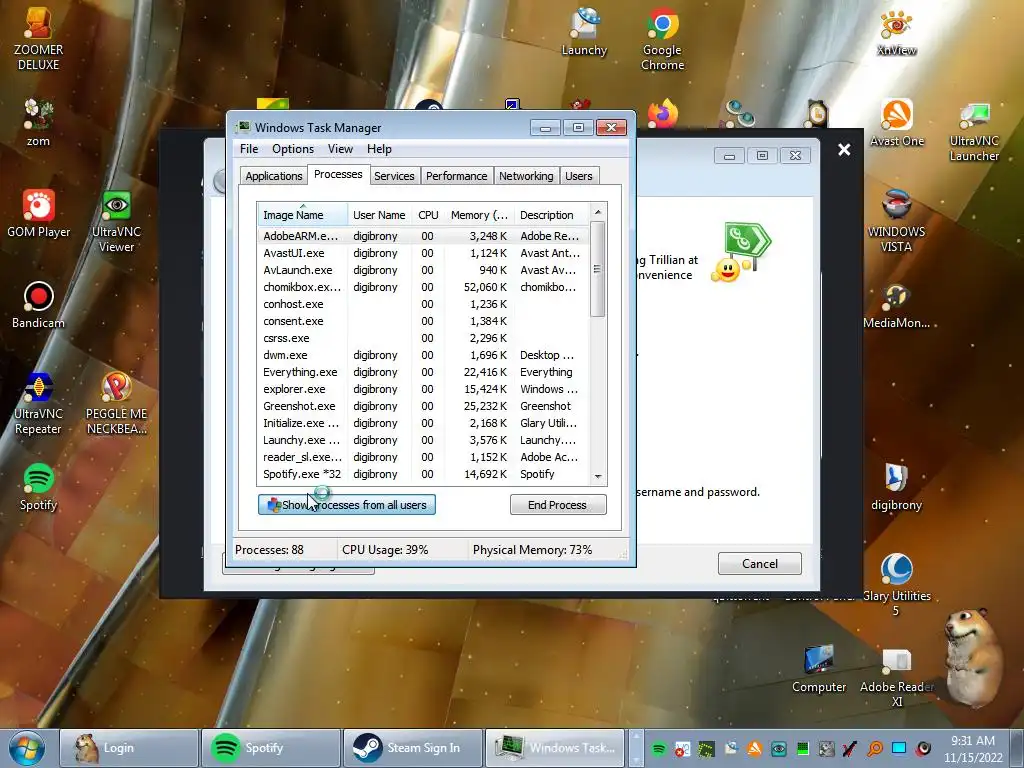This screenshot has height=768, width=1024.
Task: Select the PEGGLE ME NECKBEA... desktop icon
Action: (x=116, y=404)
